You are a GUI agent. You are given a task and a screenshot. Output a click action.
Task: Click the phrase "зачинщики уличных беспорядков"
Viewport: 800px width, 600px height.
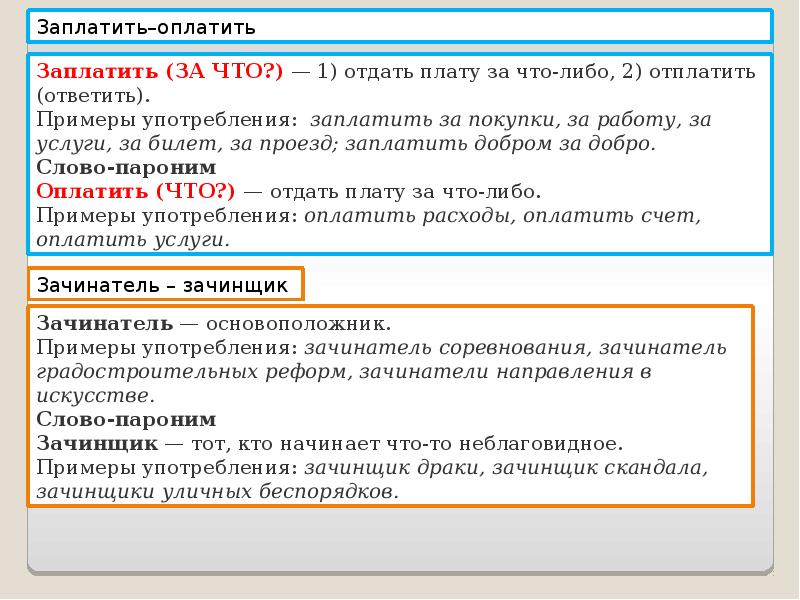point(217,492)
